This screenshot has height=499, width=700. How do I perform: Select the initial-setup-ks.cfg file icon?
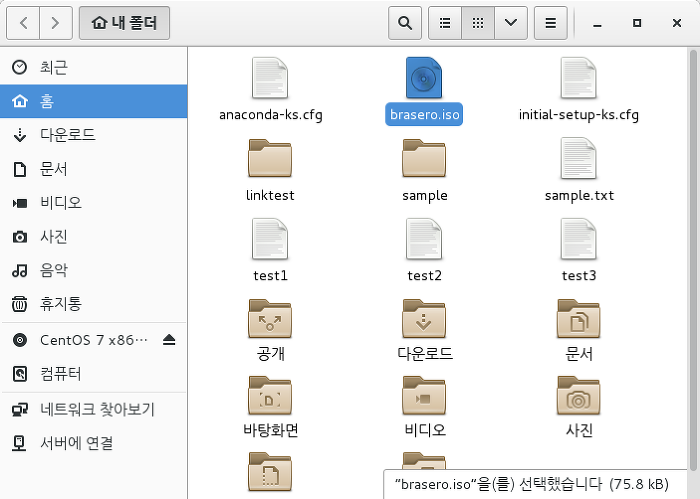579,78
